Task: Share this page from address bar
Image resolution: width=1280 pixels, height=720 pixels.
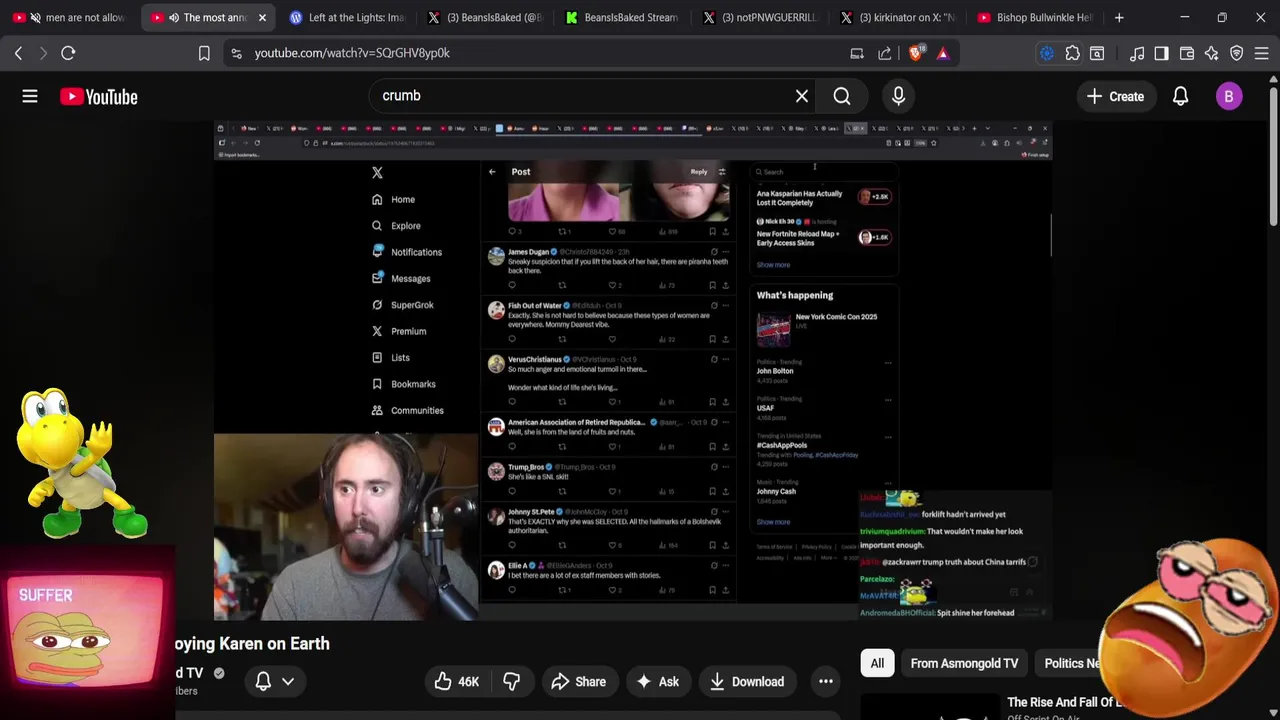Action: 886,53
